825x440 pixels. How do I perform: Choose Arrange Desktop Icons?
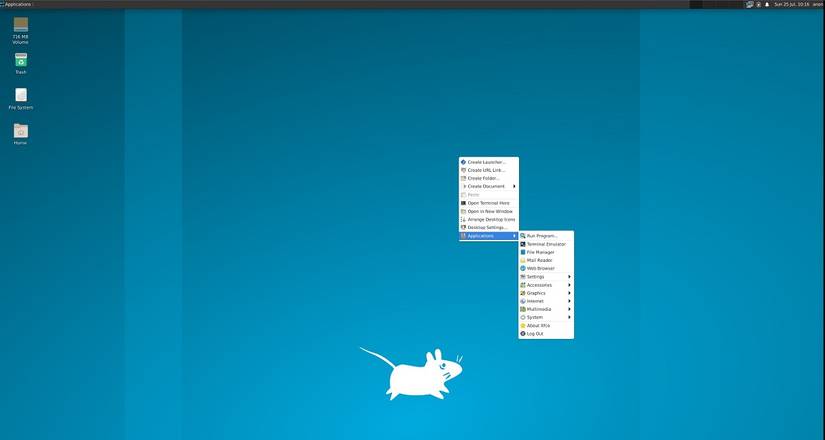point(489,219)
